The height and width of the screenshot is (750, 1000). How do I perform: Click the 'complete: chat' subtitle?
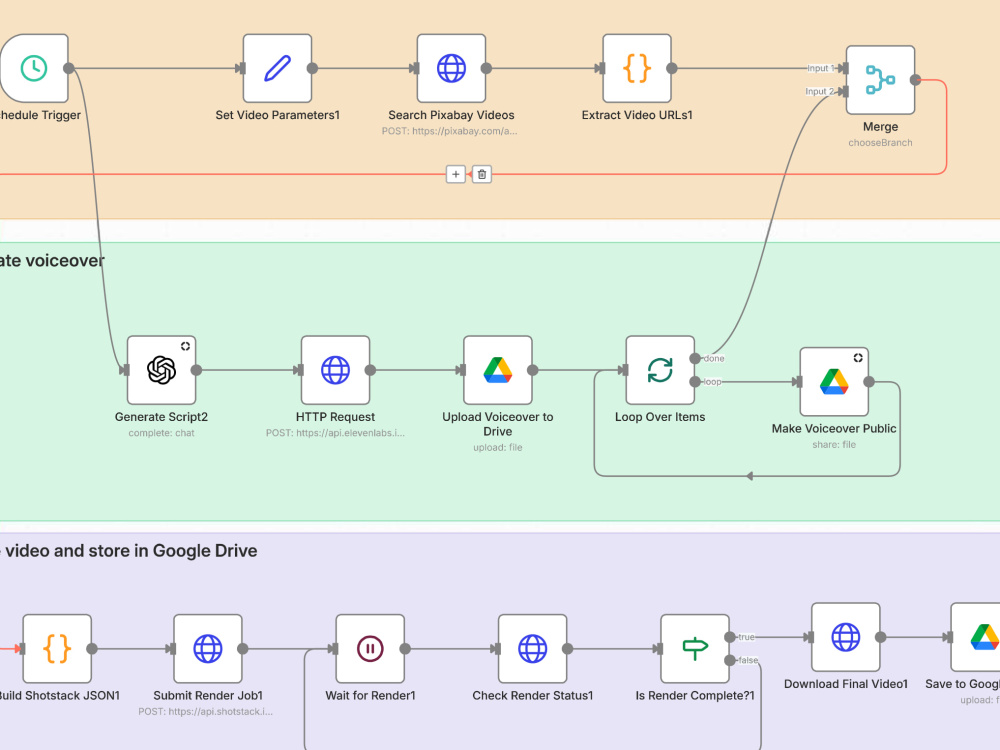161,433
